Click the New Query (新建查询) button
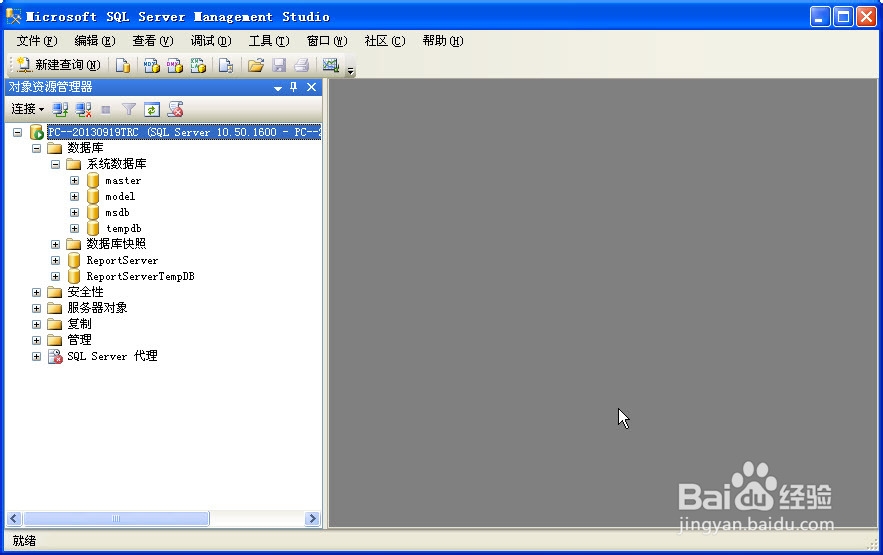The width and height of the screenshot is (883, 555). pos(59,65)
